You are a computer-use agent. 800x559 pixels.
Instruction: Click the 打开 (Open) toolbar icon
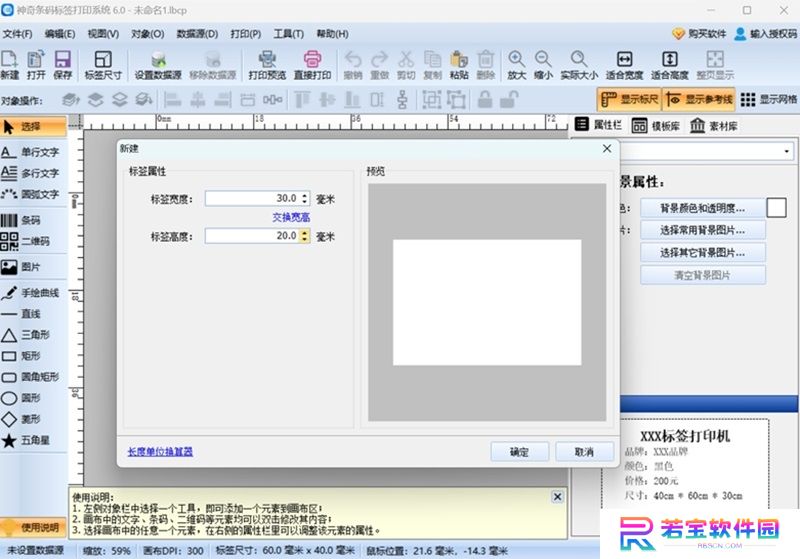[x=36, y=65]
